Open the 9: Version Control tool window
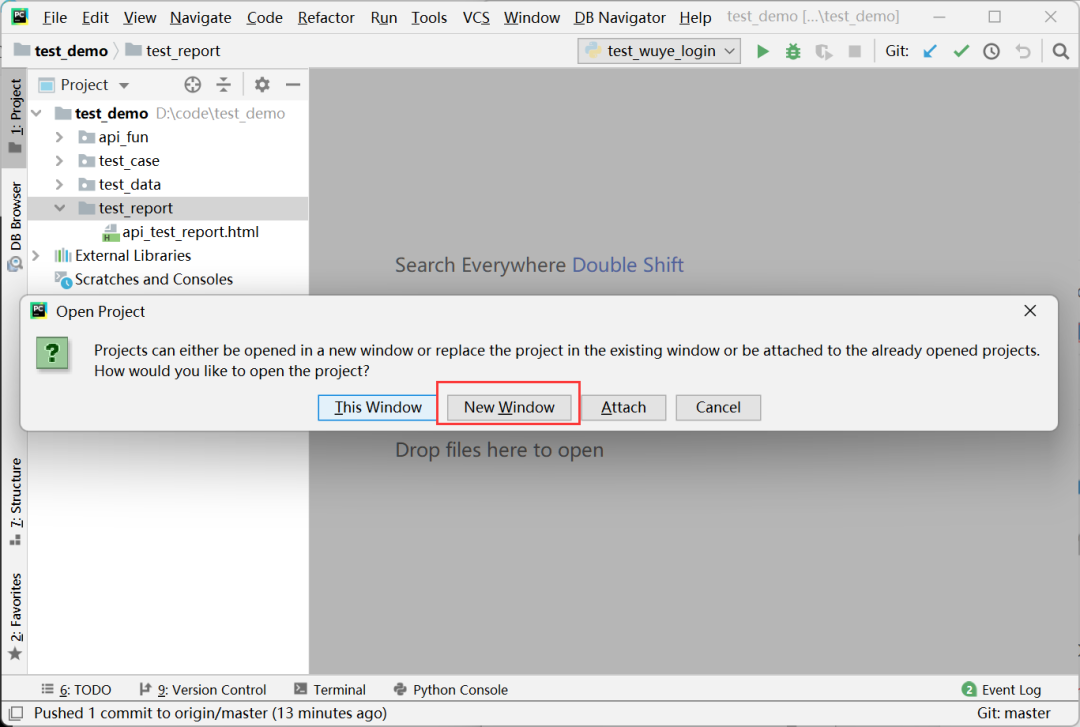This screenshot has width=1080, height=727. pos(202,690)
